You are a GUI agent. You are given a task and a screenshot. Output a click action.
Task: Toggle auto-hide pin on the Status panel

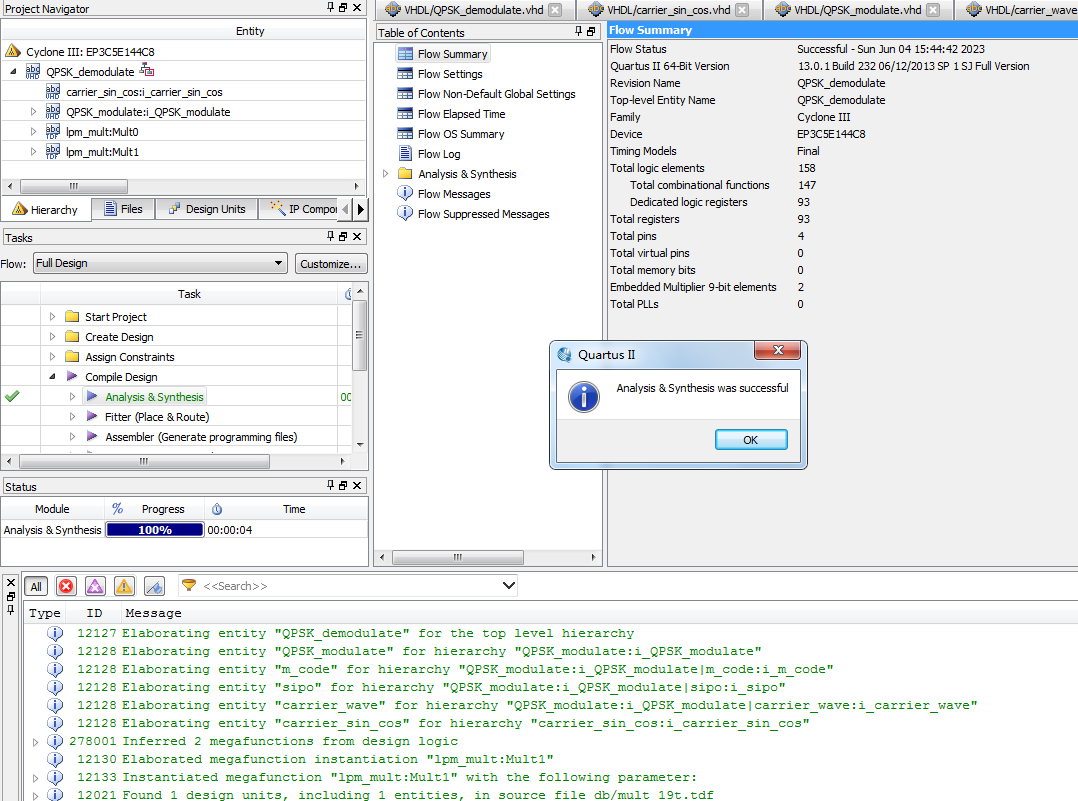329,486
